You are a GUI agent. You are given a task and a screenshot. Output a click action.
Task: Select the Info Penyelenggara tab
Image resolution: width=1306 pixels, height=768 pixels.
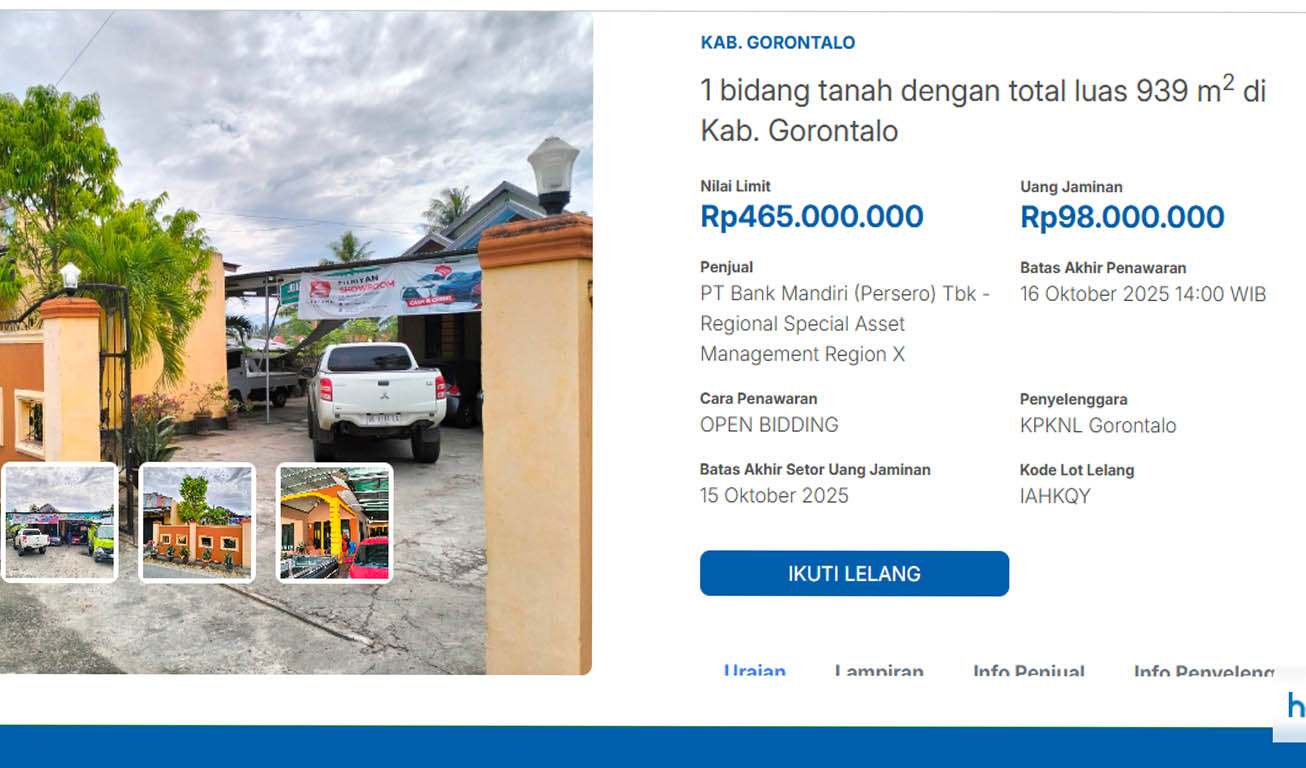click(x=1204, y=670)
